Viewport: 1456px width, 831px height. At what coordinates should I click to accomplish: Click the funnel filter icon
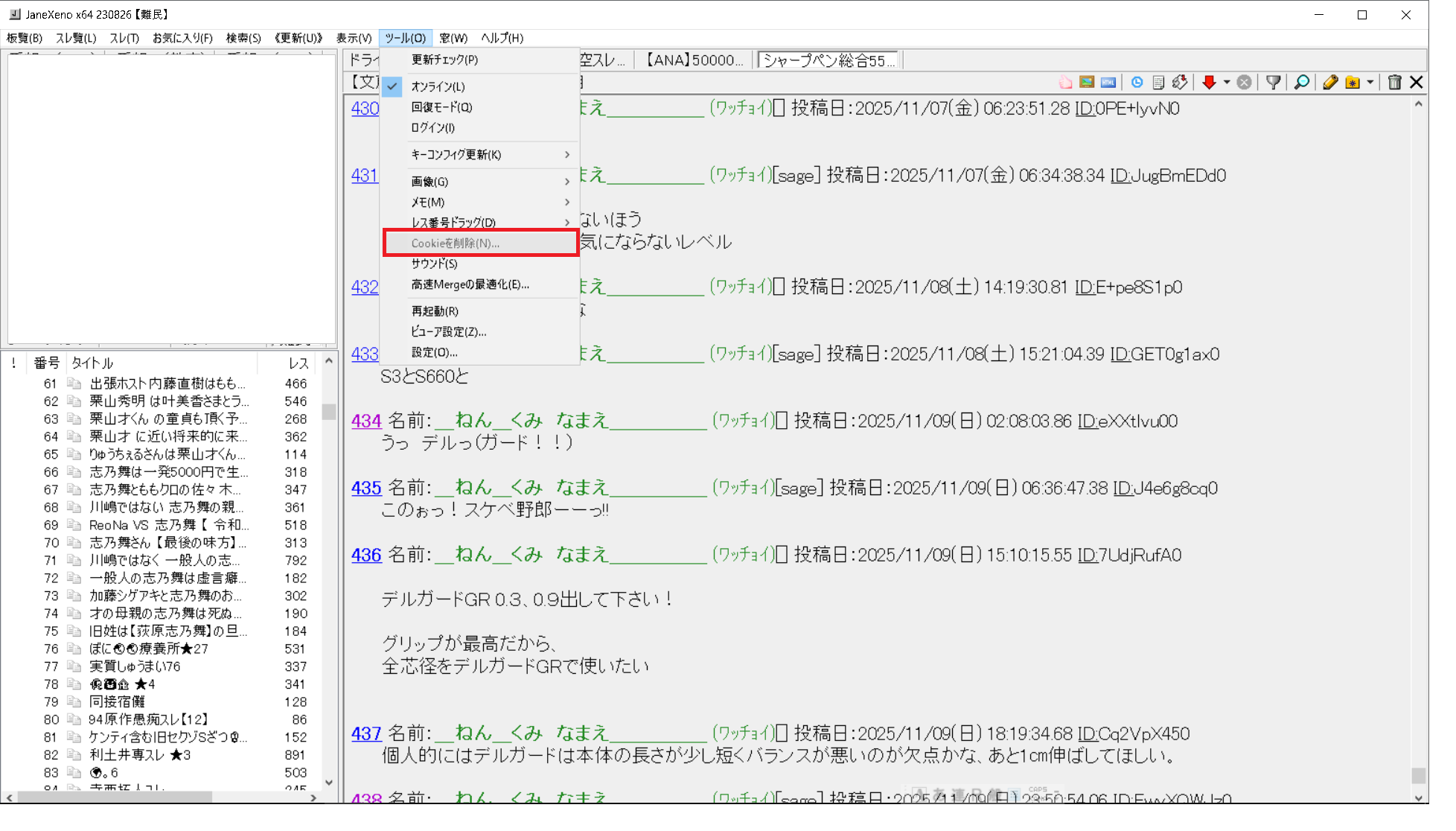[1274, 83]
